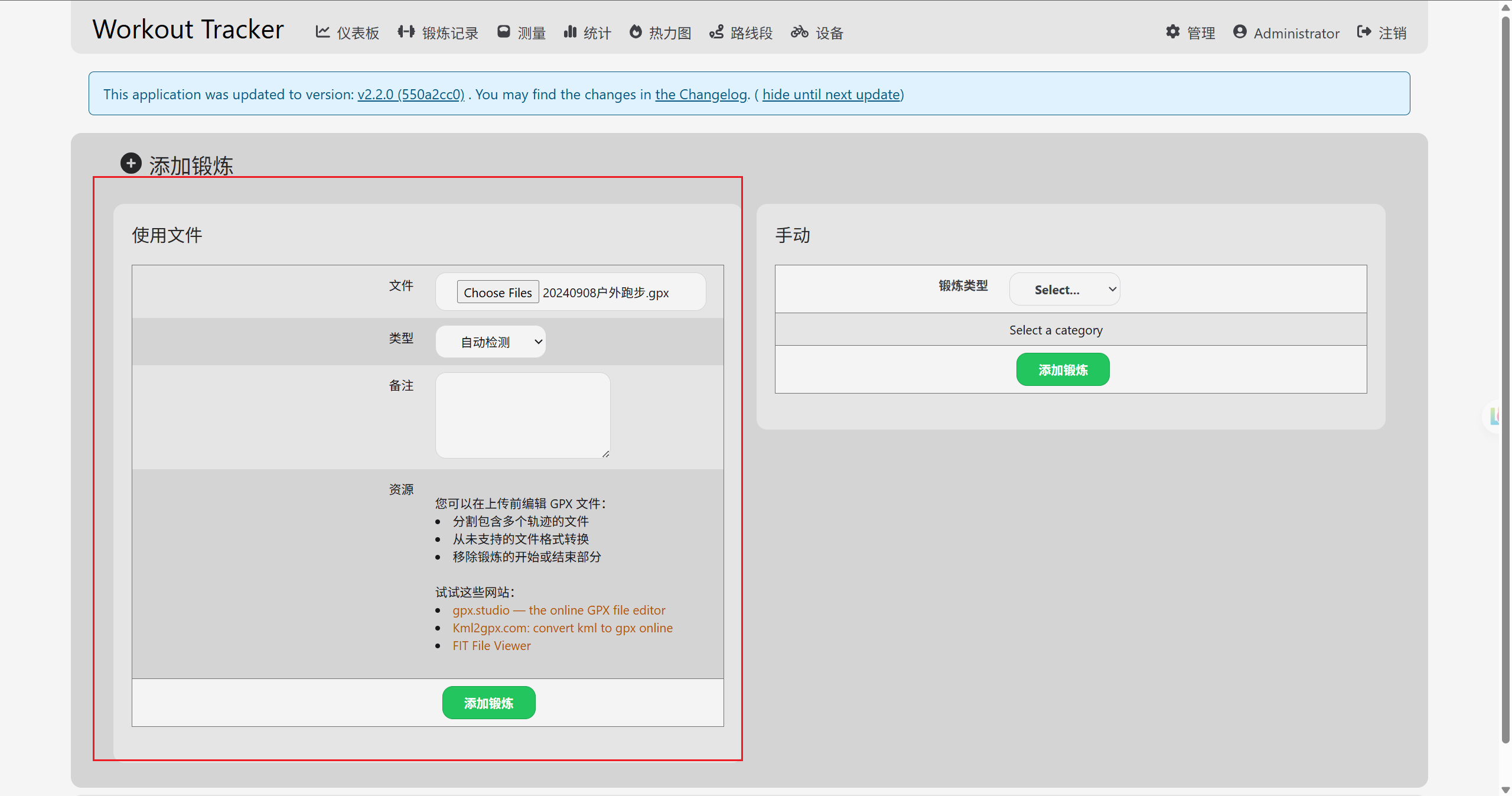The image size is (1512, 796).
Task: Click the 从未支持的文件格式转换 list item
Action: click(520, 539)
